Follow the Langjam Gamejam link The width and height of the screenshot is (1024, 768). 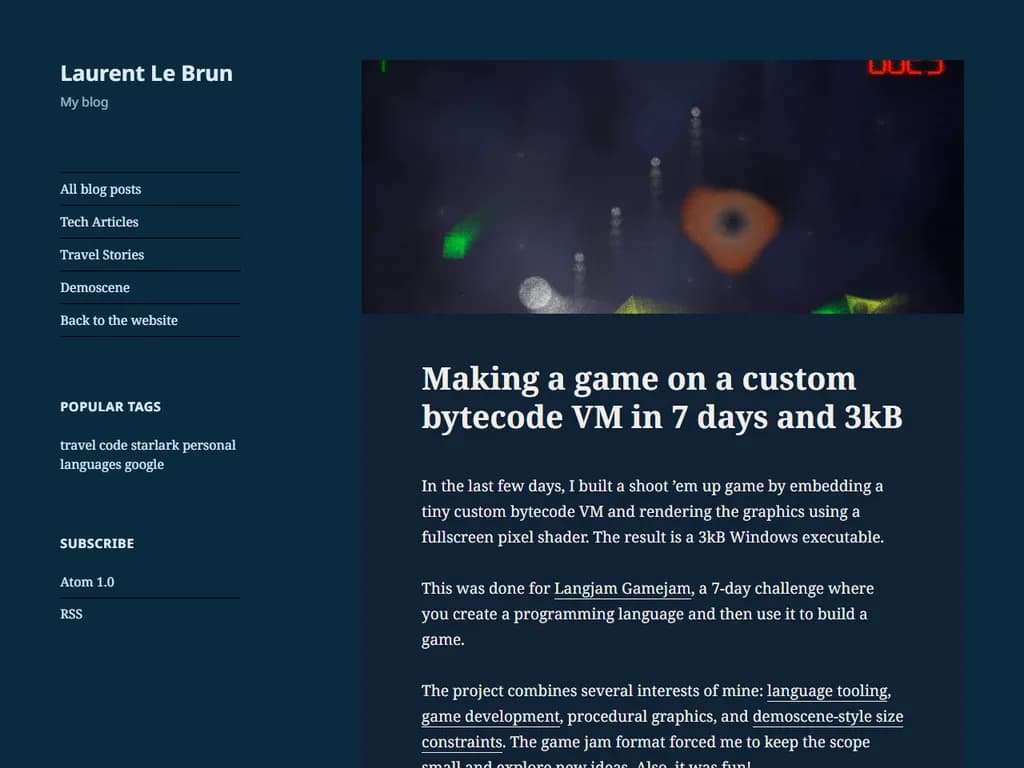tap(622, 588)
